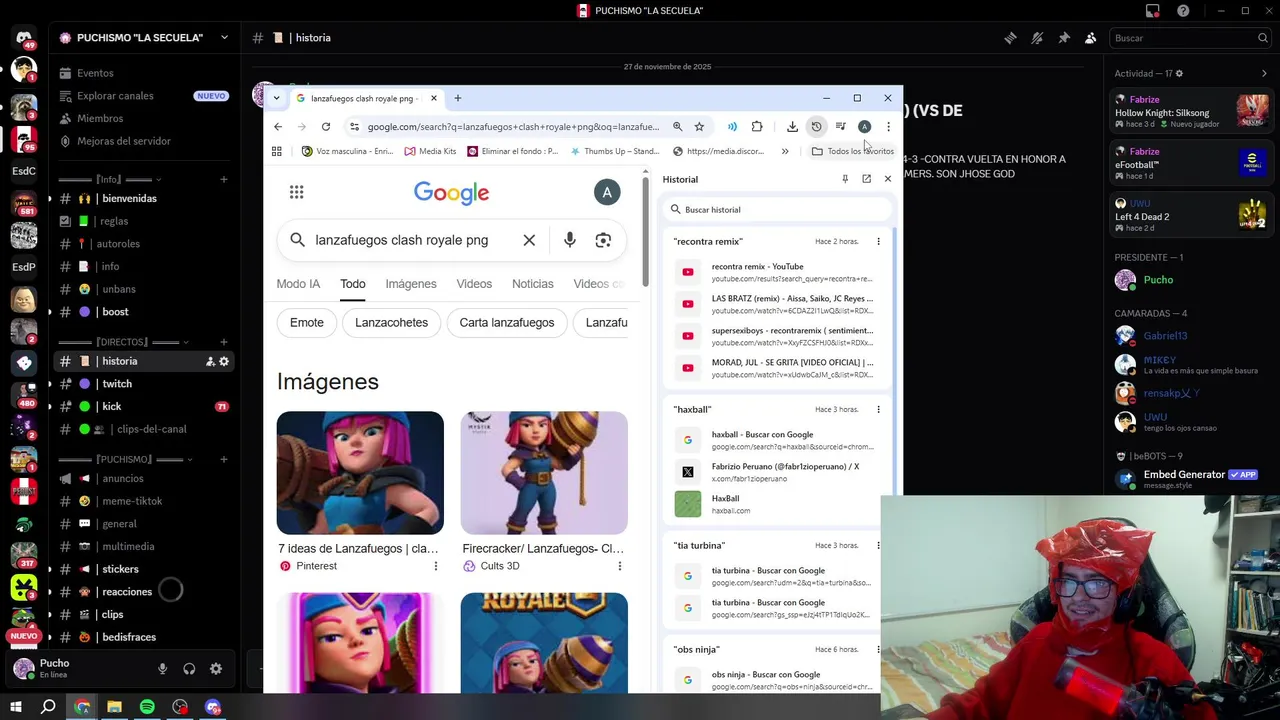
Task: Click the Buscar historial search field
Action: coord(778,210)
